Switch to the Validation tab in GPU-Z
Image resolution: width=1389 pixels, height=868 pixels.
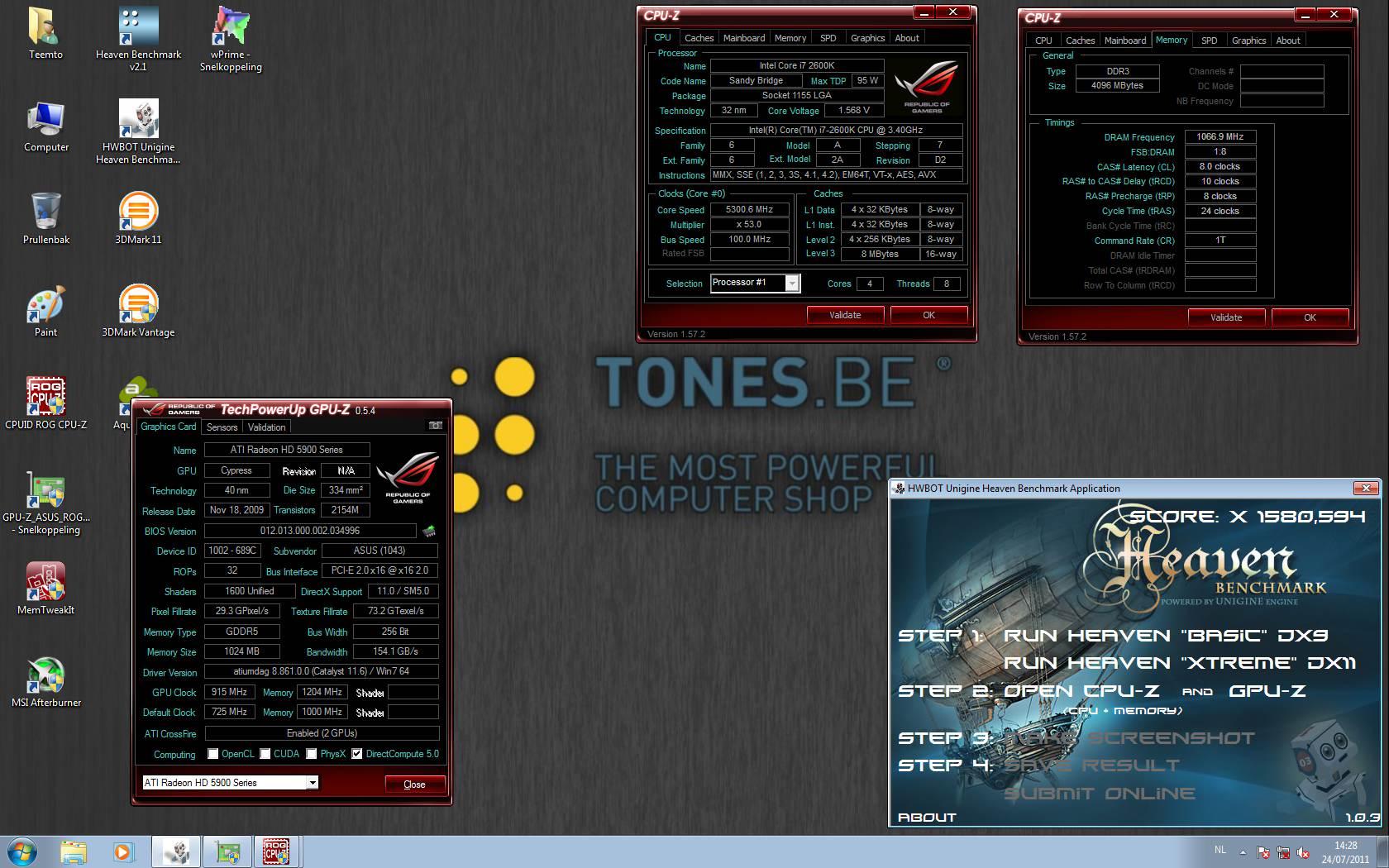tap(266, 427)
